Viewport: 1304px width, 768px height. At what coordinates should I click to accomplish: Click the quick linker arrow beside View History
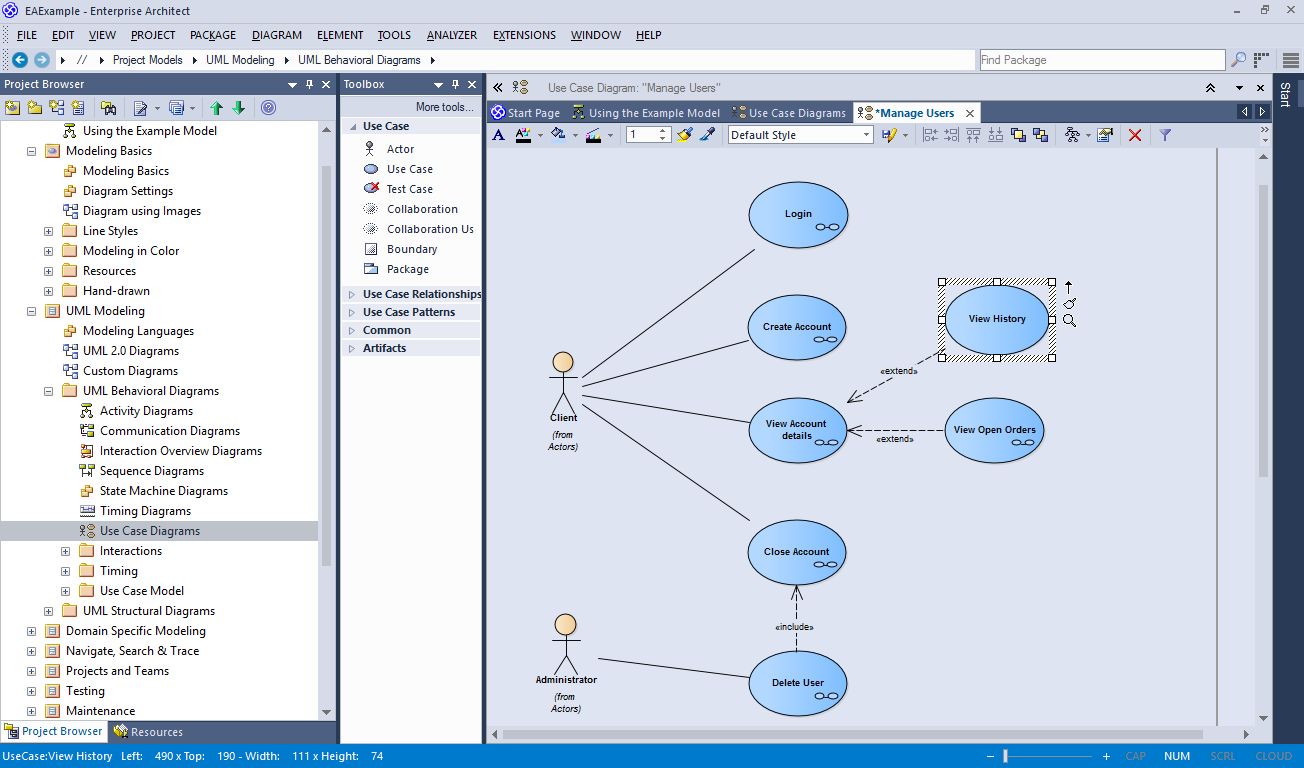coord(1068,287)
